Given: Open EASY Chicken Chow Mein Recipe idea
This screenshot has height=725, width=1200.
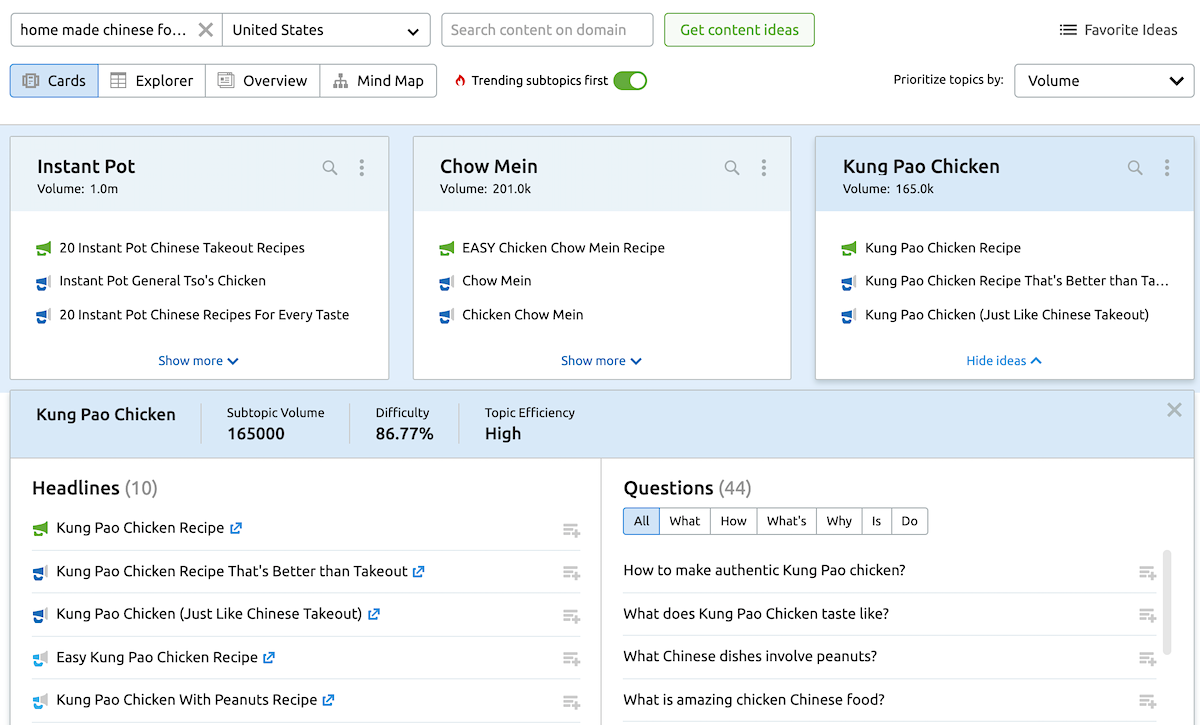Looking at the screenshot, I should click(x=563, y=248).
